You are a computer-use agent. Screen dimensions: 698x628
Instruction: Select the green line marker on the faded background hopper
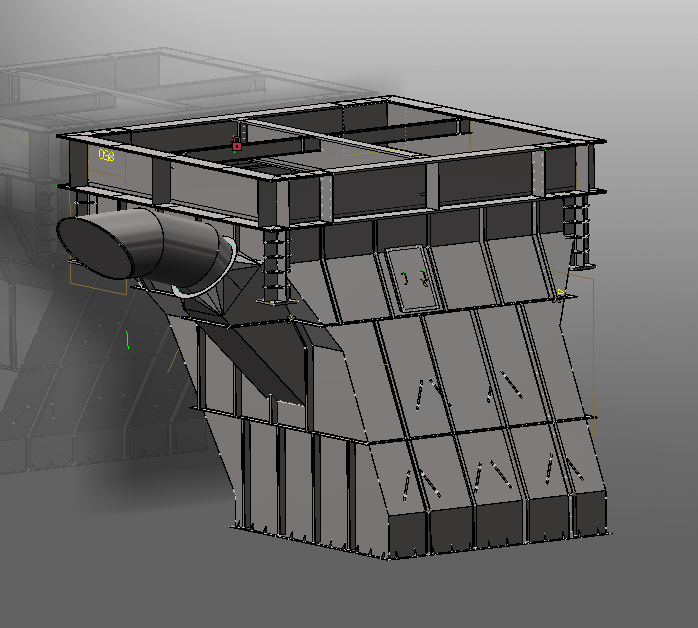(128, 340)
